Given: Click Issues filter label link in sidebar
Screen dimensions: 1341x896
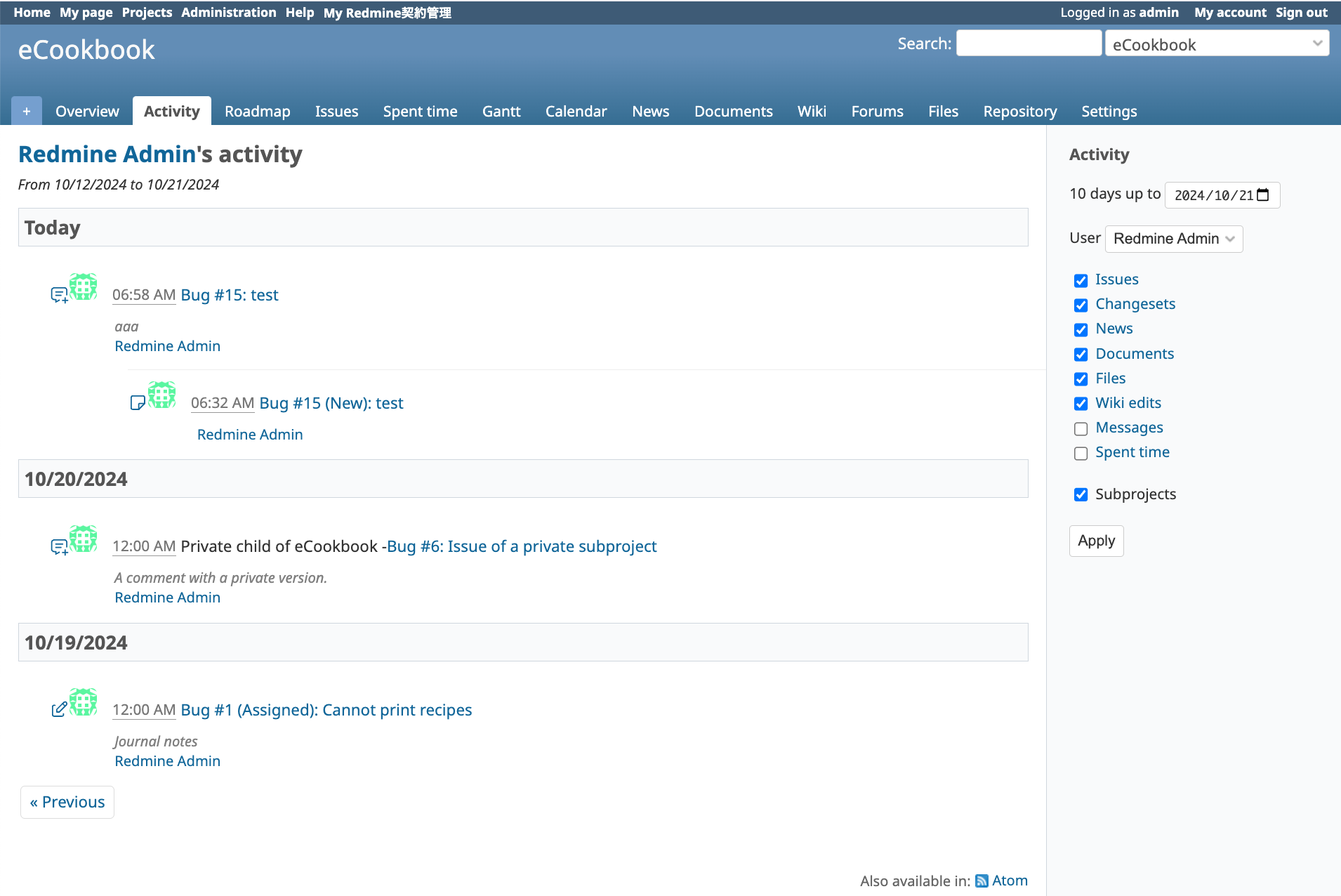Looking at the screenshot, I should pyautogui.click(x=1117, y=279).
